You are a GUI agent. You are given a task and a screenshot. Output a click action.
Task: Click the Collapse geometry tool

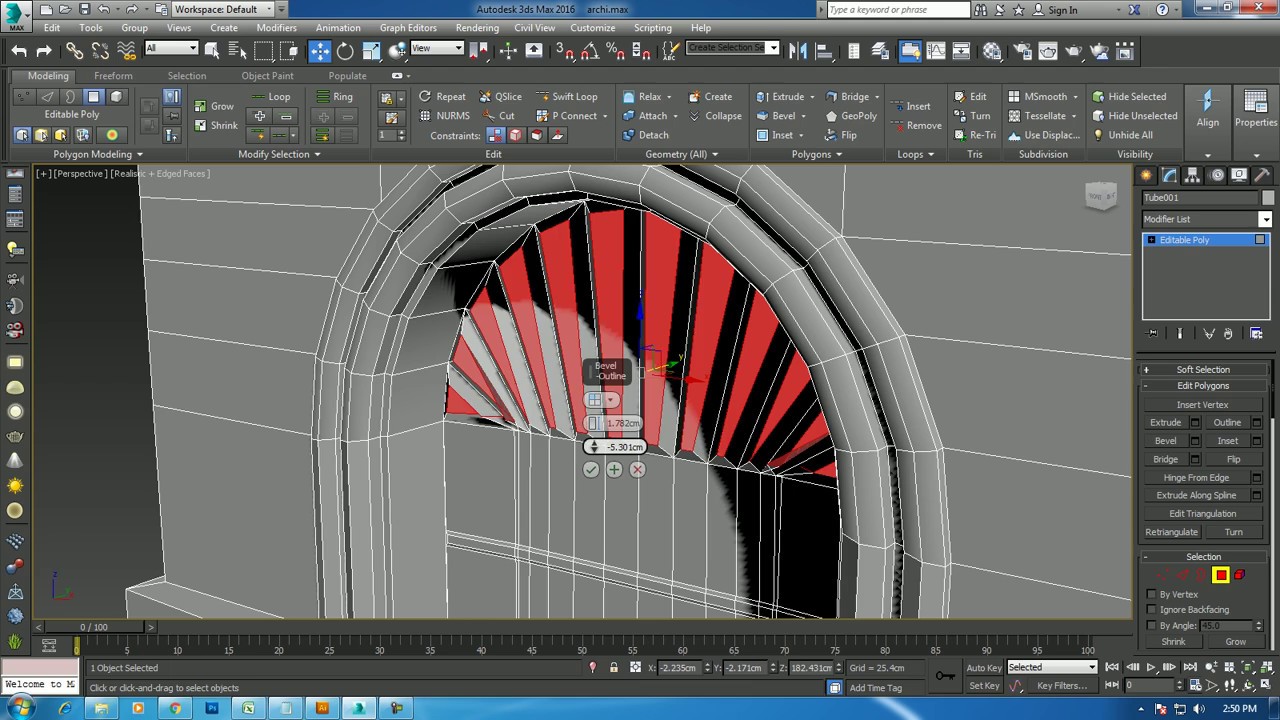point(715,116)
